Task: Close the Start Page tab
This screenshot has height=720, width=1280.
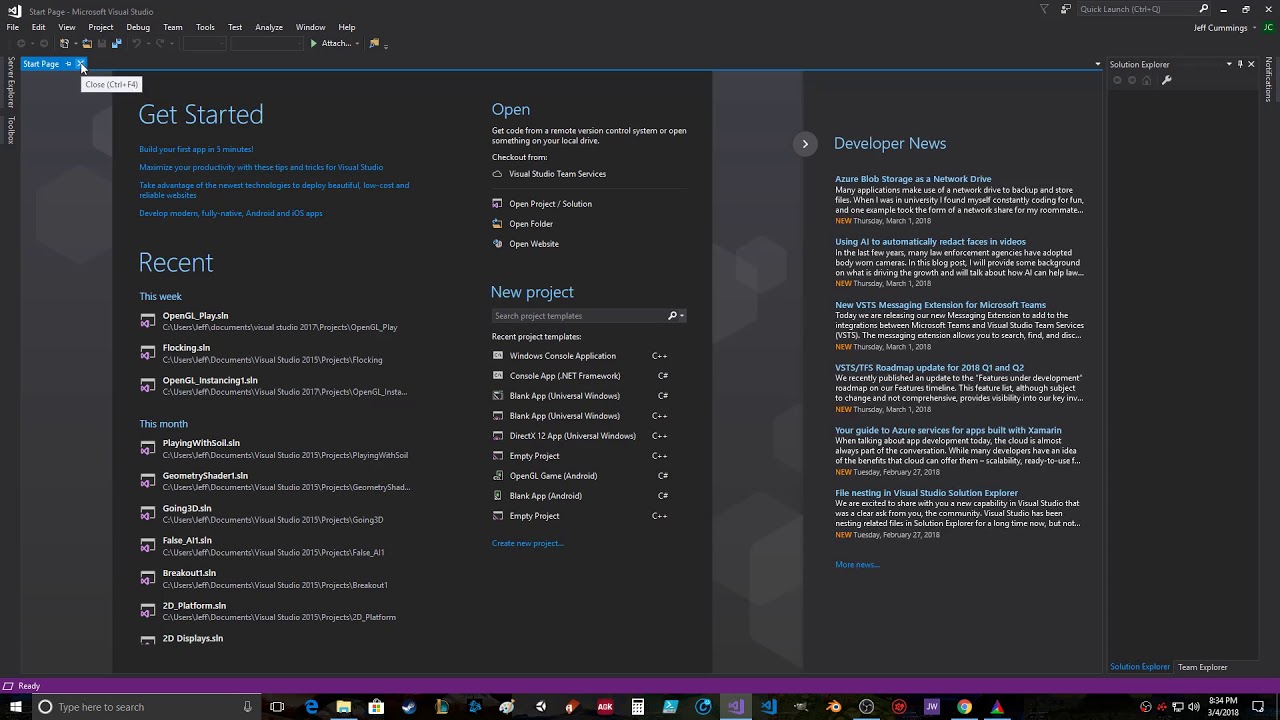Action: [x=81, y=64]
